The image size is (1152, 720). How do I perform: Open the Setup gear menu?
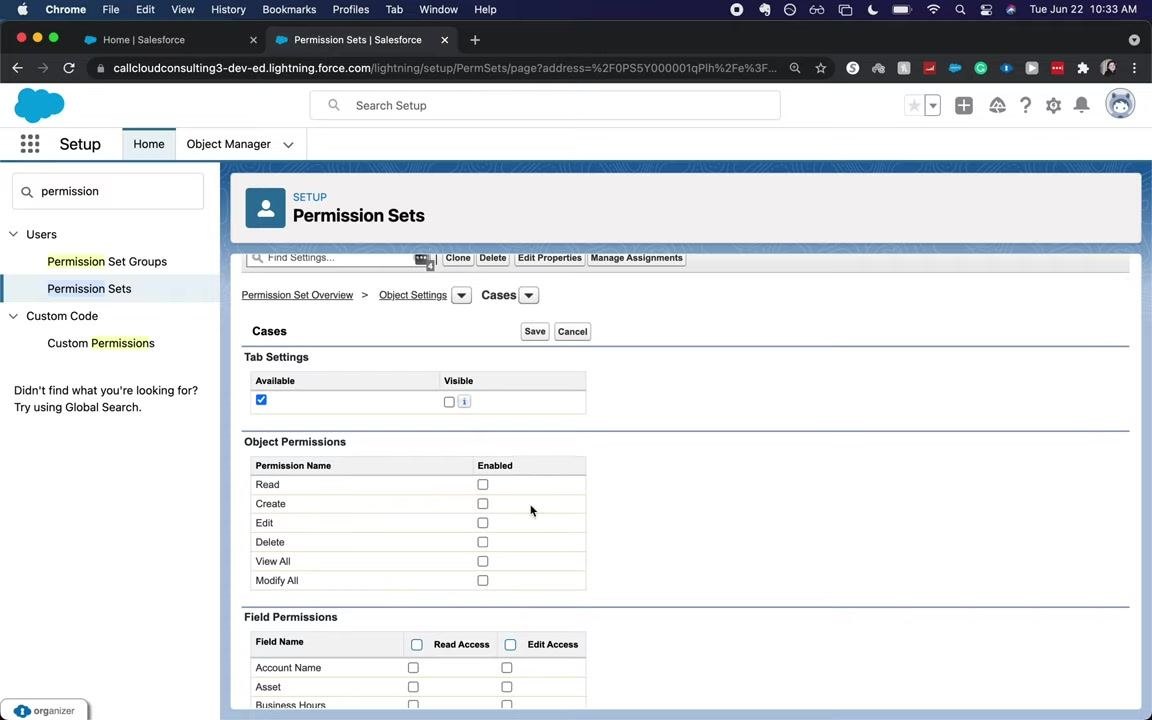click(x=1054, y=106)
